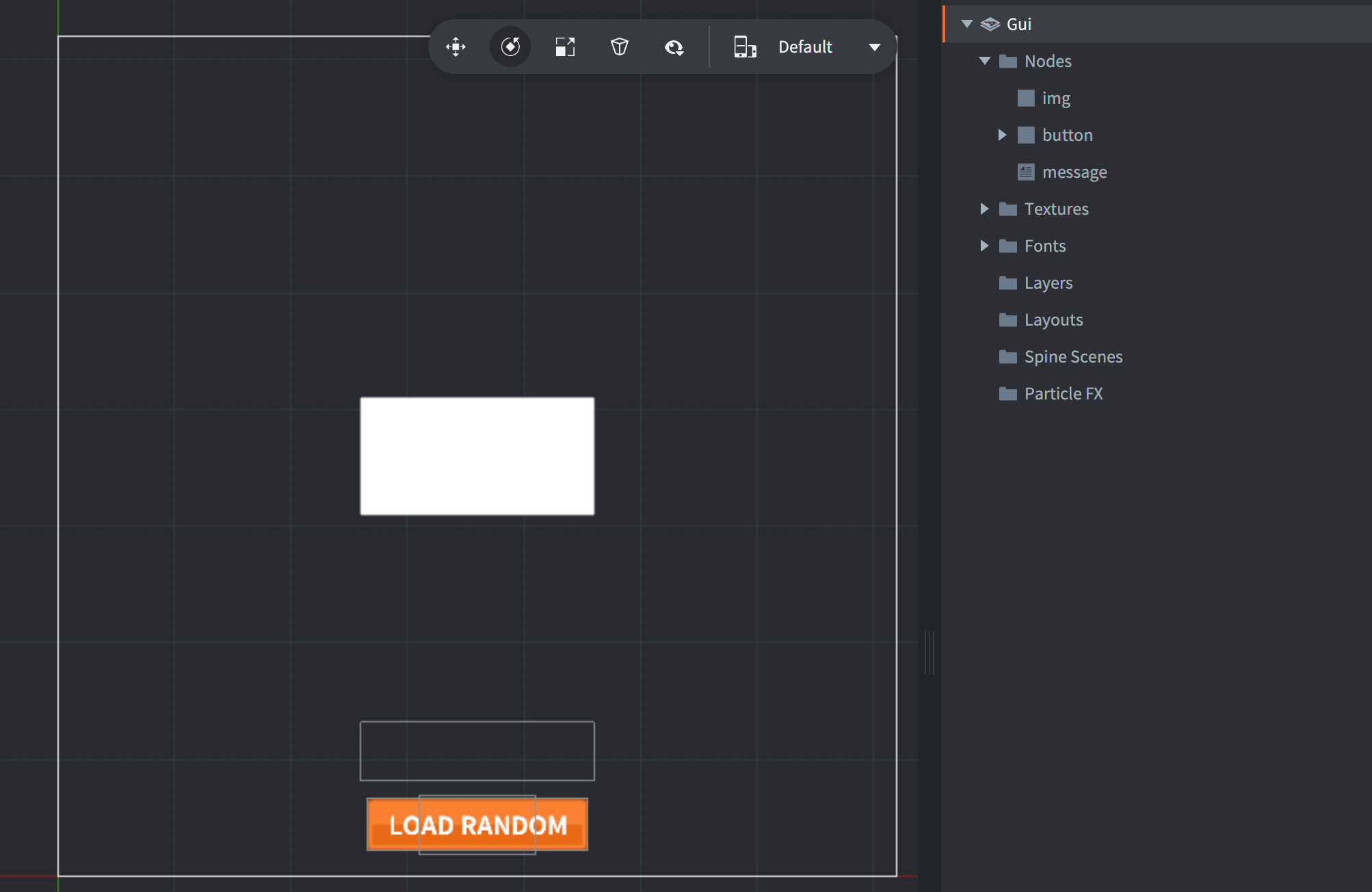Click the Rotate tool icon
The width and height of the screenshot is (1372, 892).
click(x=510, y=47)
